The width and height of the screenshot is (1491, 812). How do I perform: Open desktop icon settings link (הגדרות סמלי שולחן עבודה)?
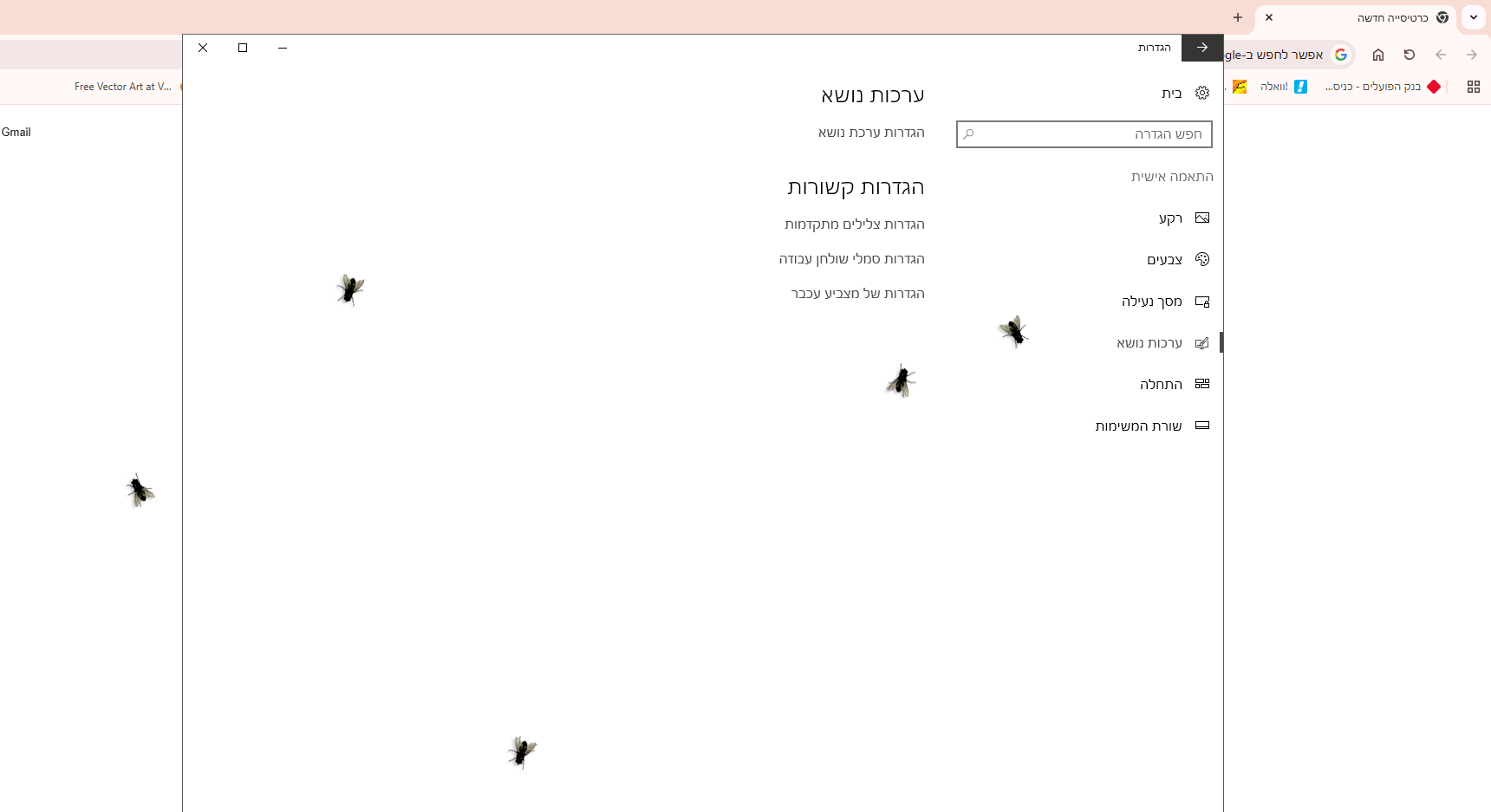click(x=851, y=259)
